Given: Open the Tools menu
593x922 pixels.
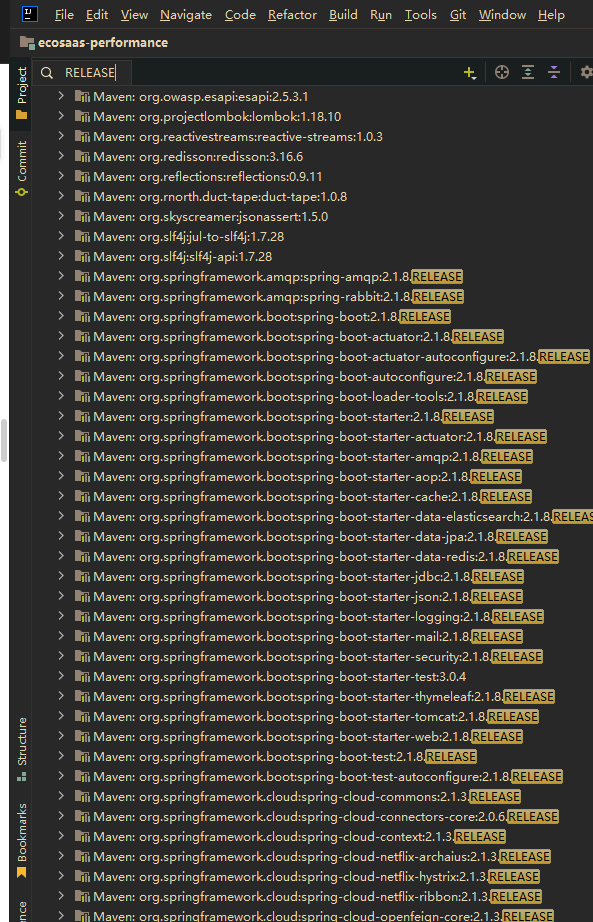Looking at the screenshot, I should point(421,15).
